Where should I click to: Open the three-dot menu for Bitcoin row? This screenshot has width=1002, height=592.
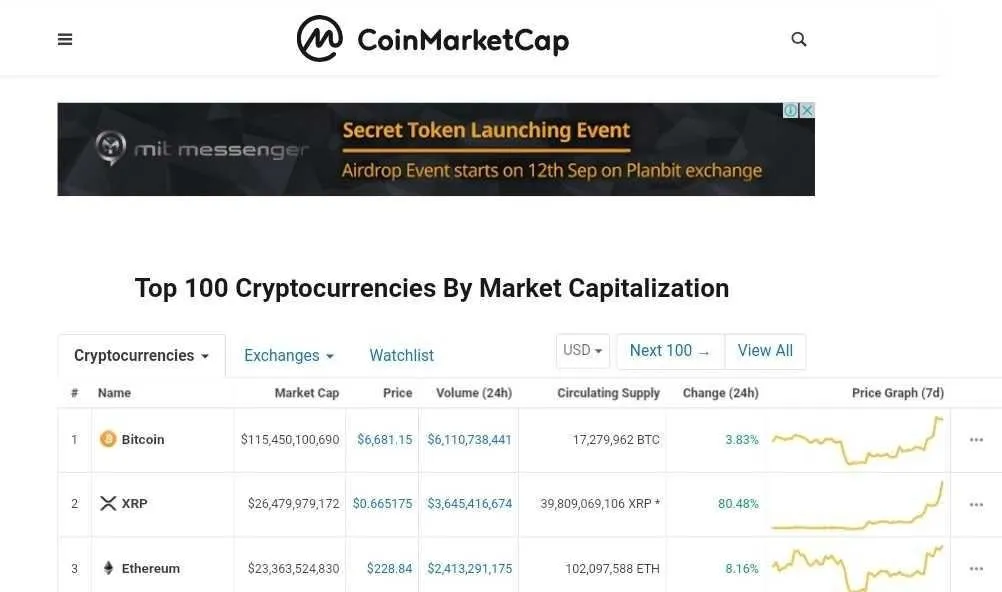tap(976, 440)
